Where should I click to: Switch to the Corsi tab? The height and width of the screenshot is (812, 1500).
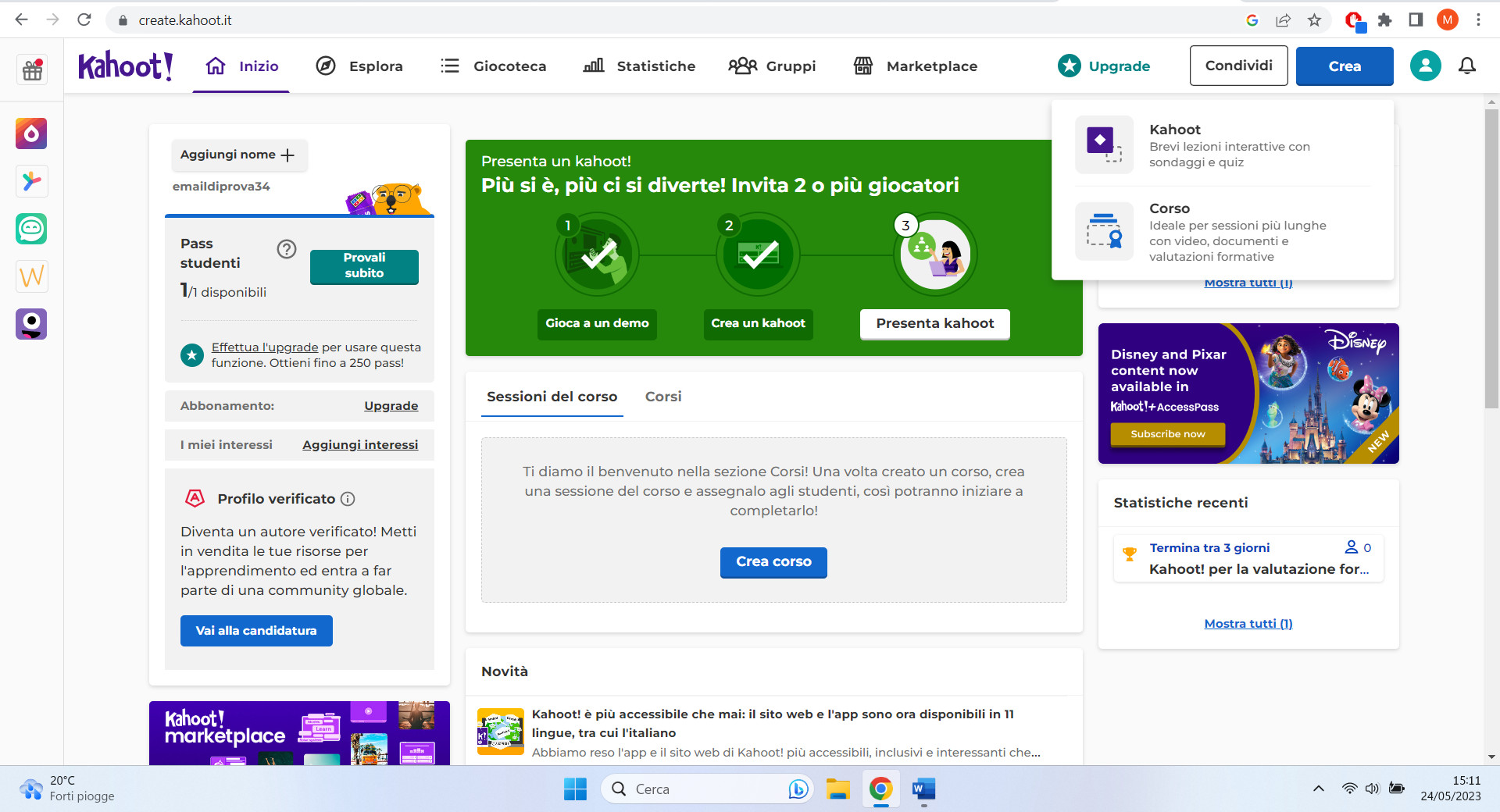(662, 397)
